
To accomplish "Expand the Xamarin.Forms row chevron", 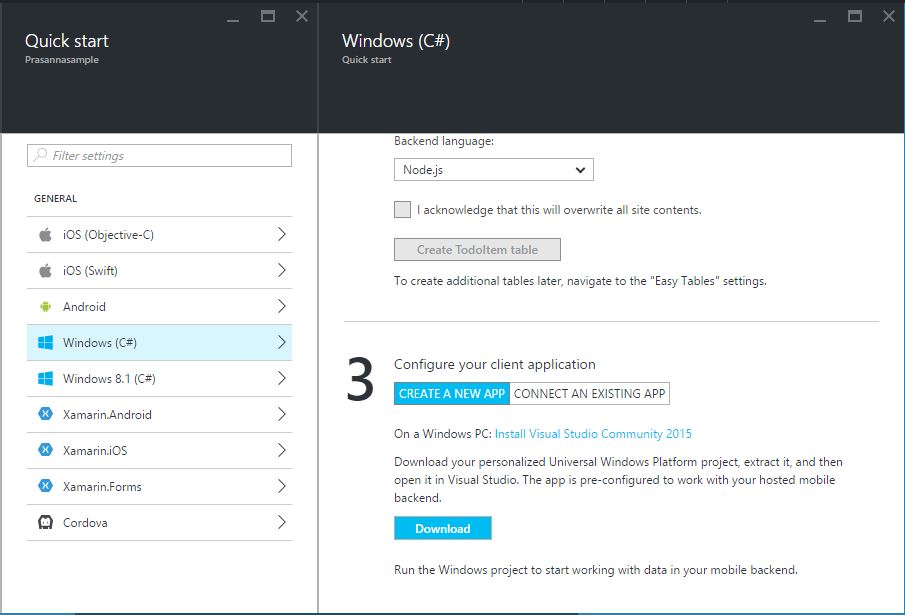I will [x=281, y=487].
